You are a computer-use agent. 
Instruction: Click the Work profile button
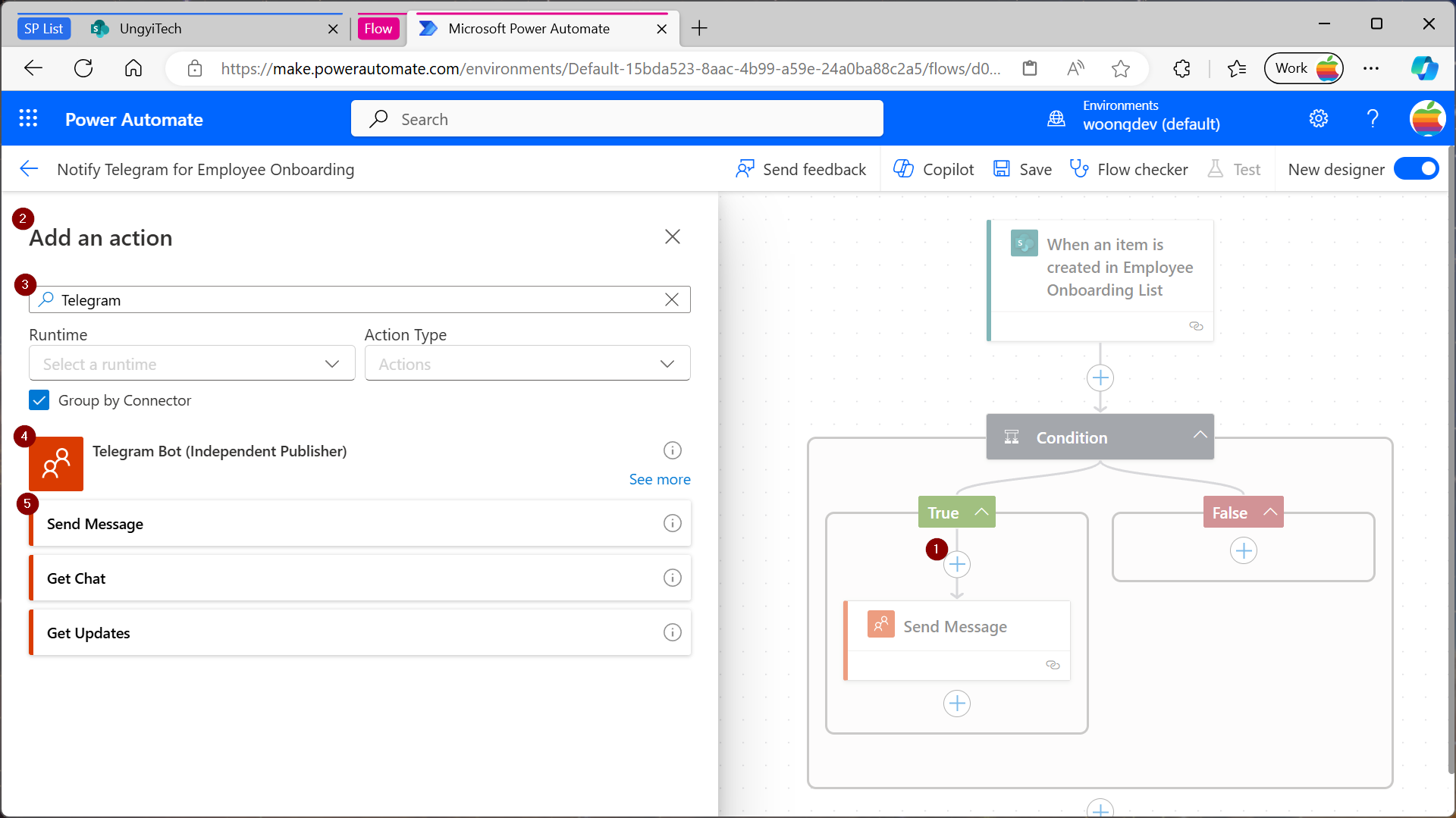coord(1304,68)
